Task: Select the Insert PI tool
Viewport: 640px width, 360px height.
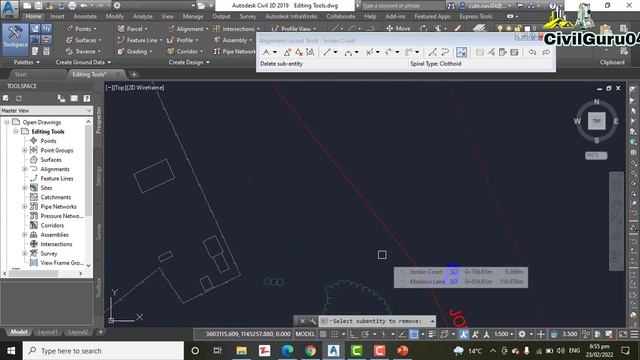Action: (x=287, y=52)
